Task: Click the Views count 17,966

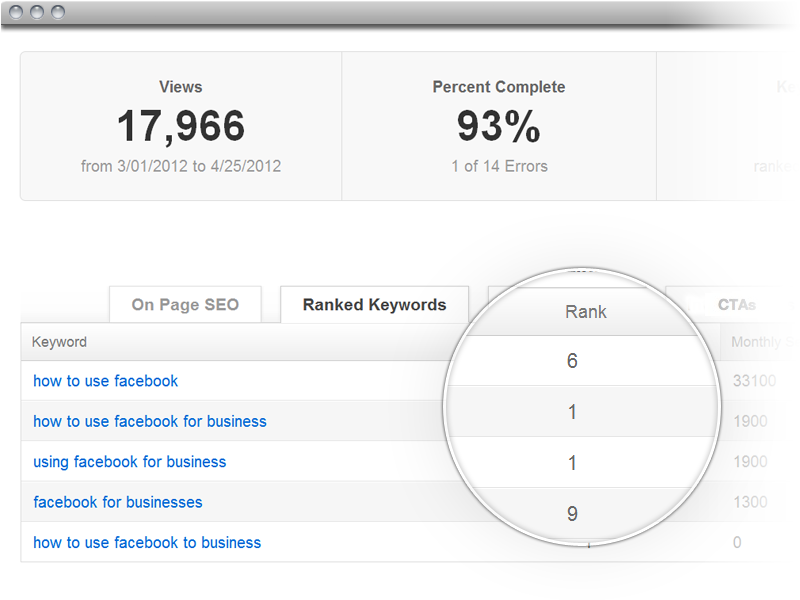Action: tap(181, 126)
